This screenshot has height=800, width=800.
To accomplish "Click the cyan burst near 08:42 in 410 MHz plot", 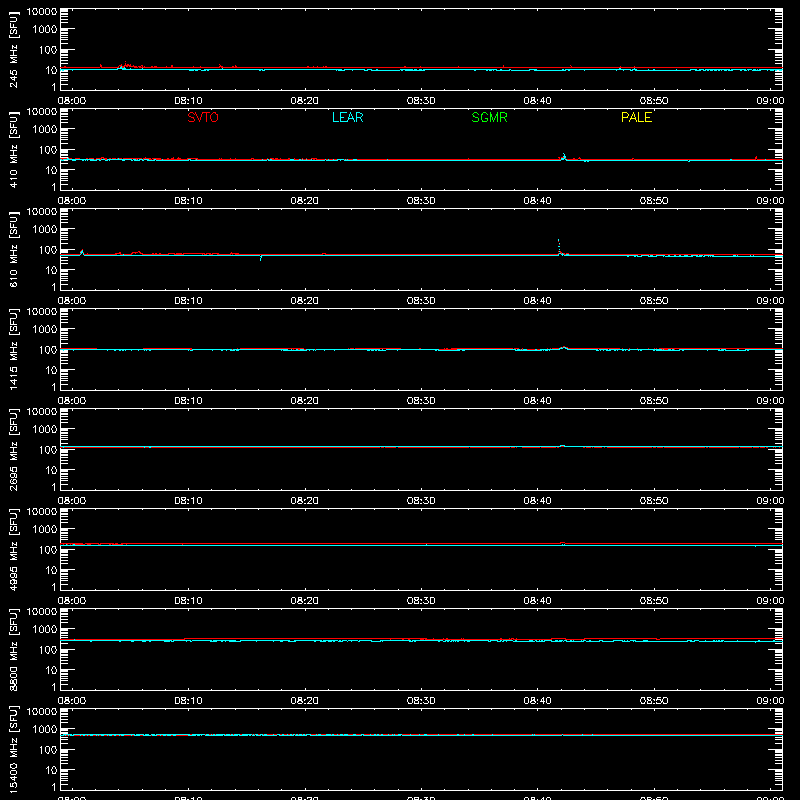I will [564, 157].
